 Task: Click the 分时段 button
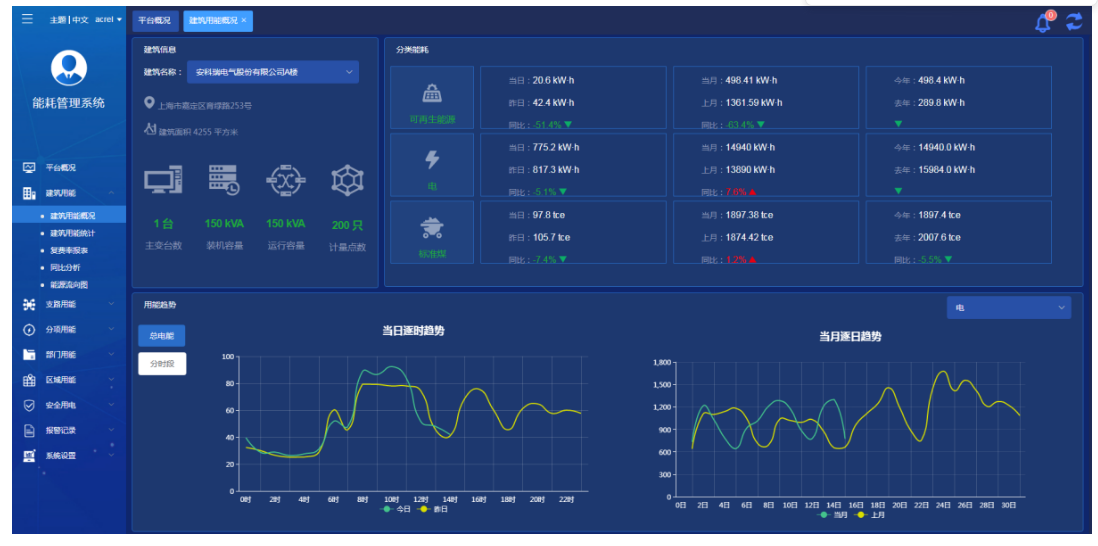click(x=161, y=364)
